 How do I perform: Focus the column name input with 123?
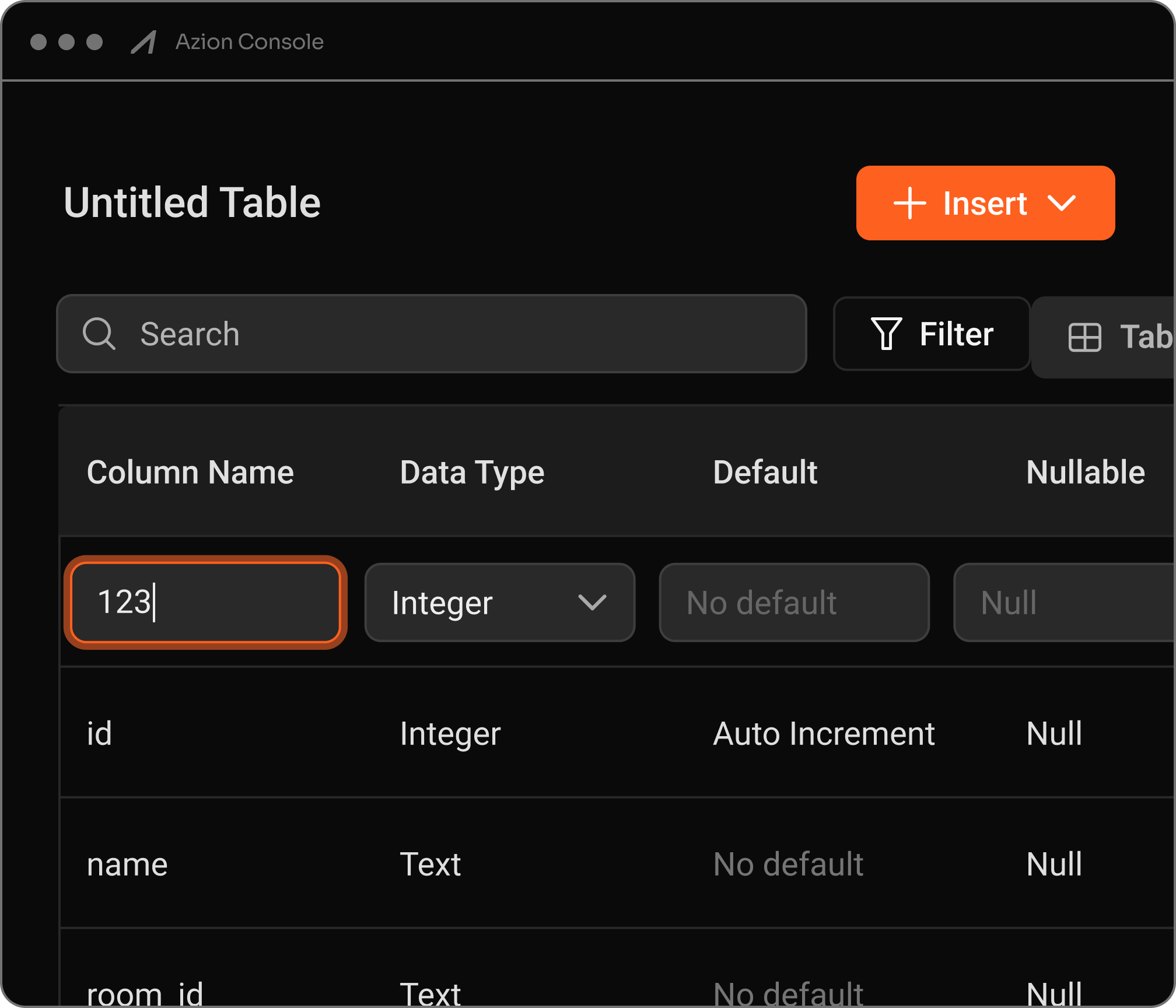click(x=205, y=603)
